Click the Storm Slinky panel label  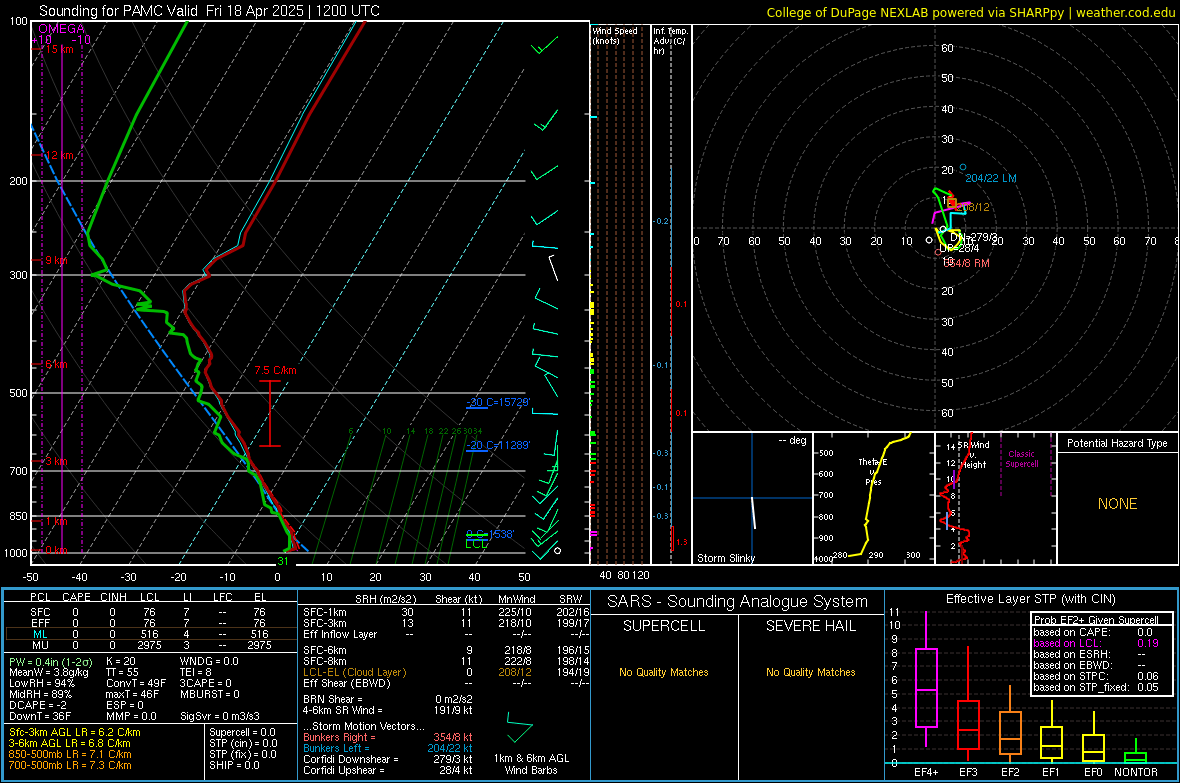[725, 558]
